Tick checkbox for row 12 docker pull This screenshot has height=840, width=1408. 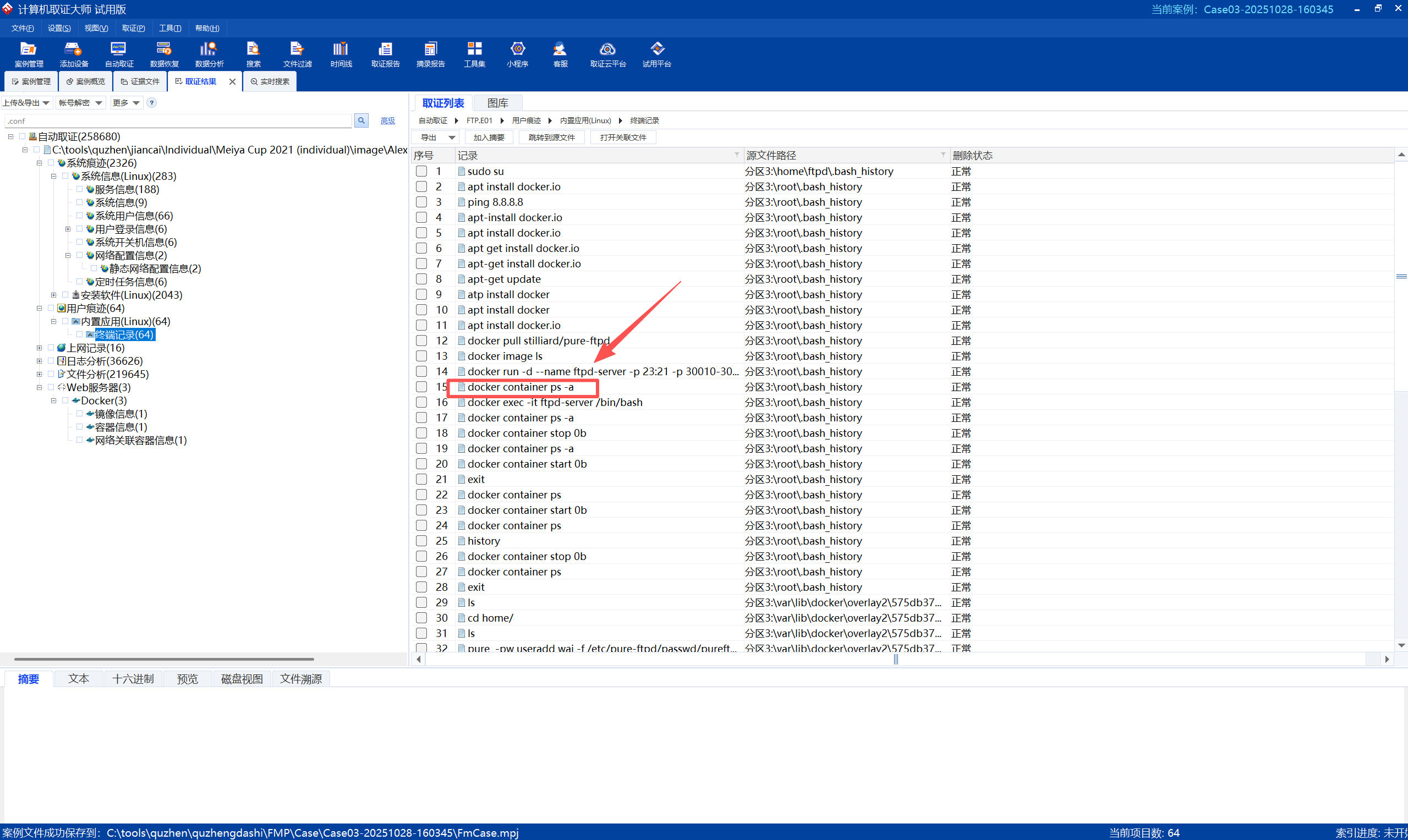tap(421, 341)
